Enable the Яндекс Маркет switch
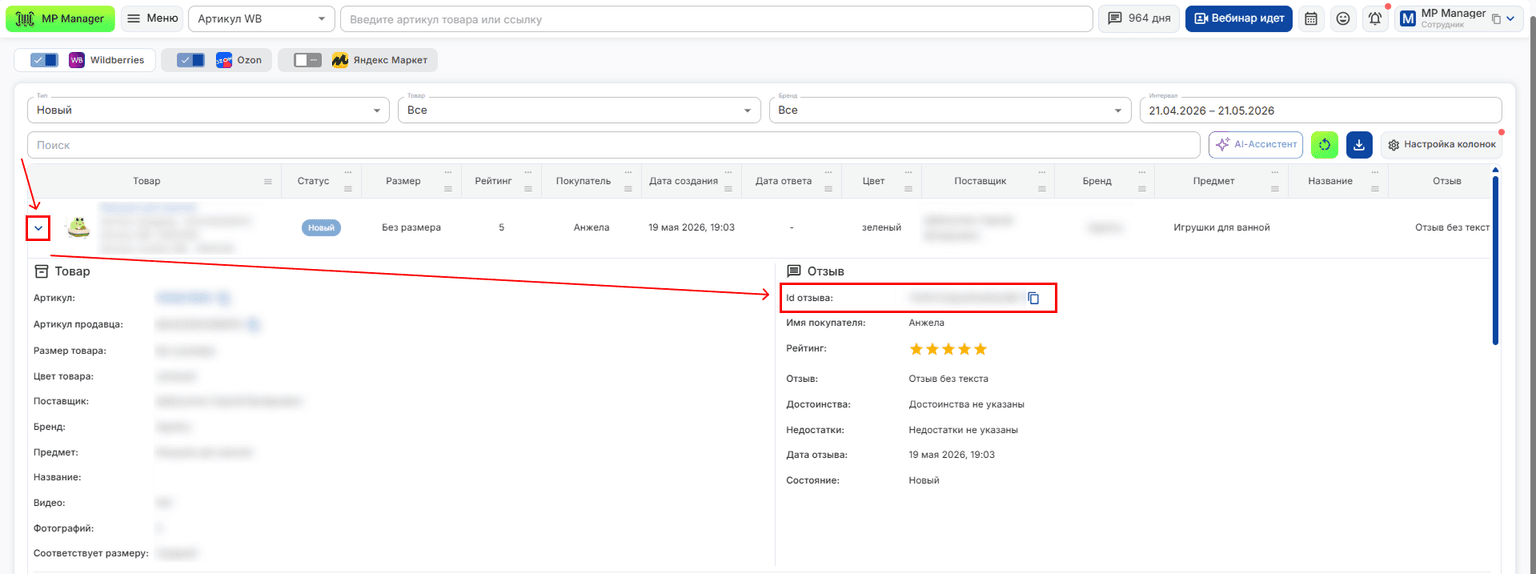Viewport: 1536px width, 574px height. (x=308, y=60)
